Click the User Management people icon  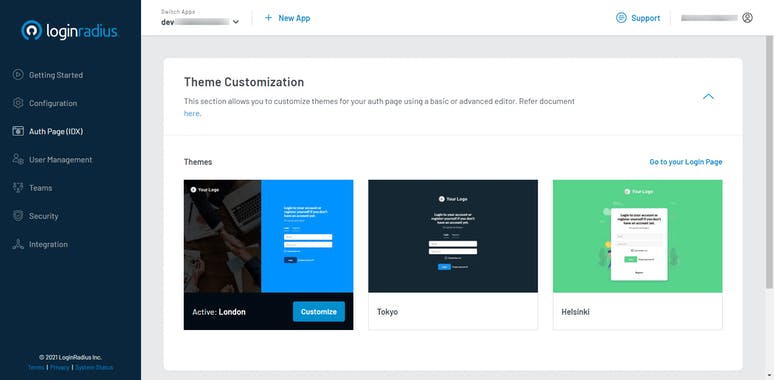[18, 159]
